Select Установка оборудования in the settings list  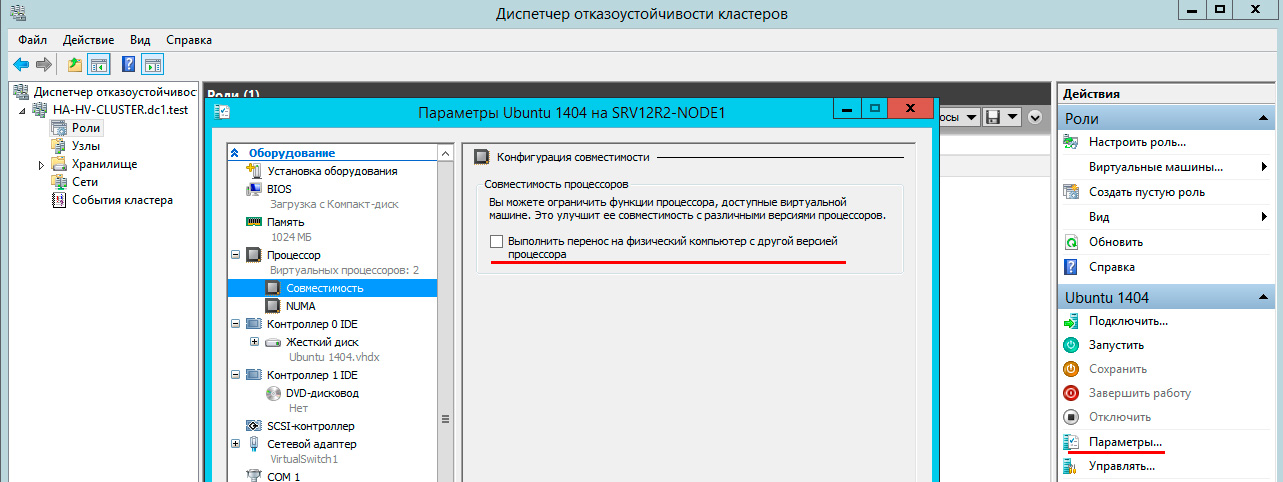tap(332, 171)
